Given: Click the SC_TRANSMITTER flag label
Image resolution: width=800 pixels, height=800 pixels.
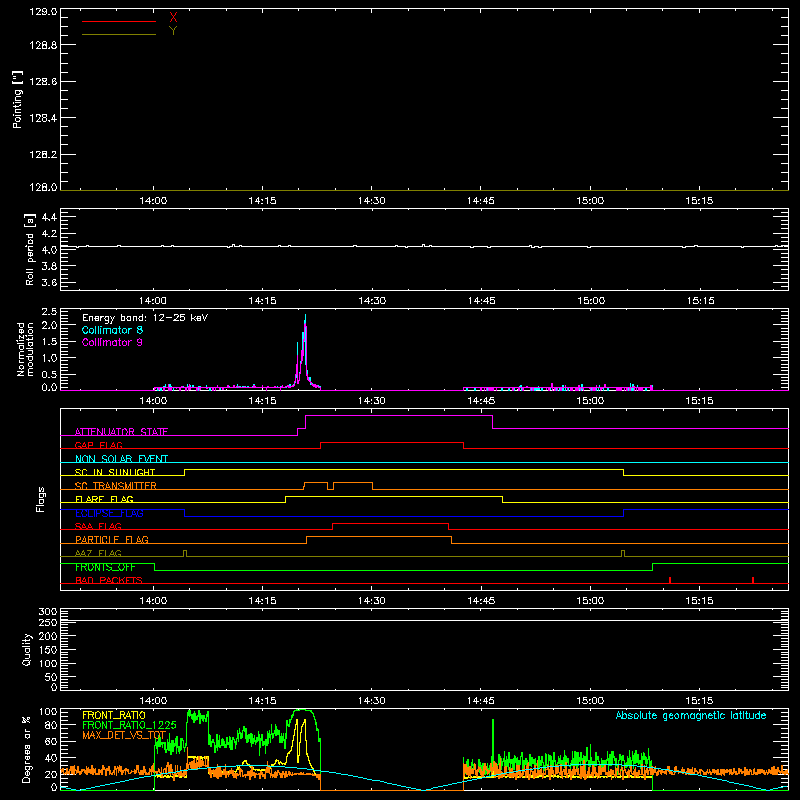Looking at the screenshot, I should (115, 486).
